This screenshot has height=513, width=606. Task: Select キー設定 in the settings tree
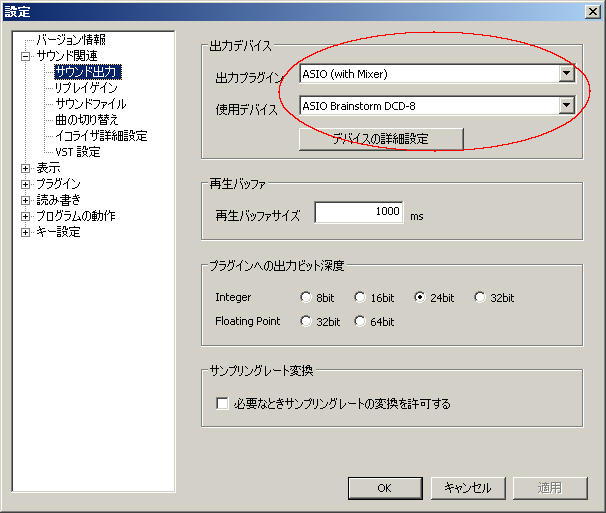click(x=58, y=232)
